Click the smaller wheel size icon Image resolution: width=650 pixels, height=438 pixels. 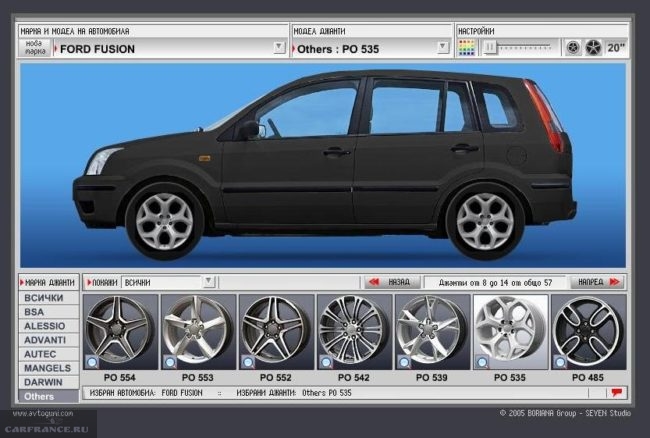click(x=573, y=48)
